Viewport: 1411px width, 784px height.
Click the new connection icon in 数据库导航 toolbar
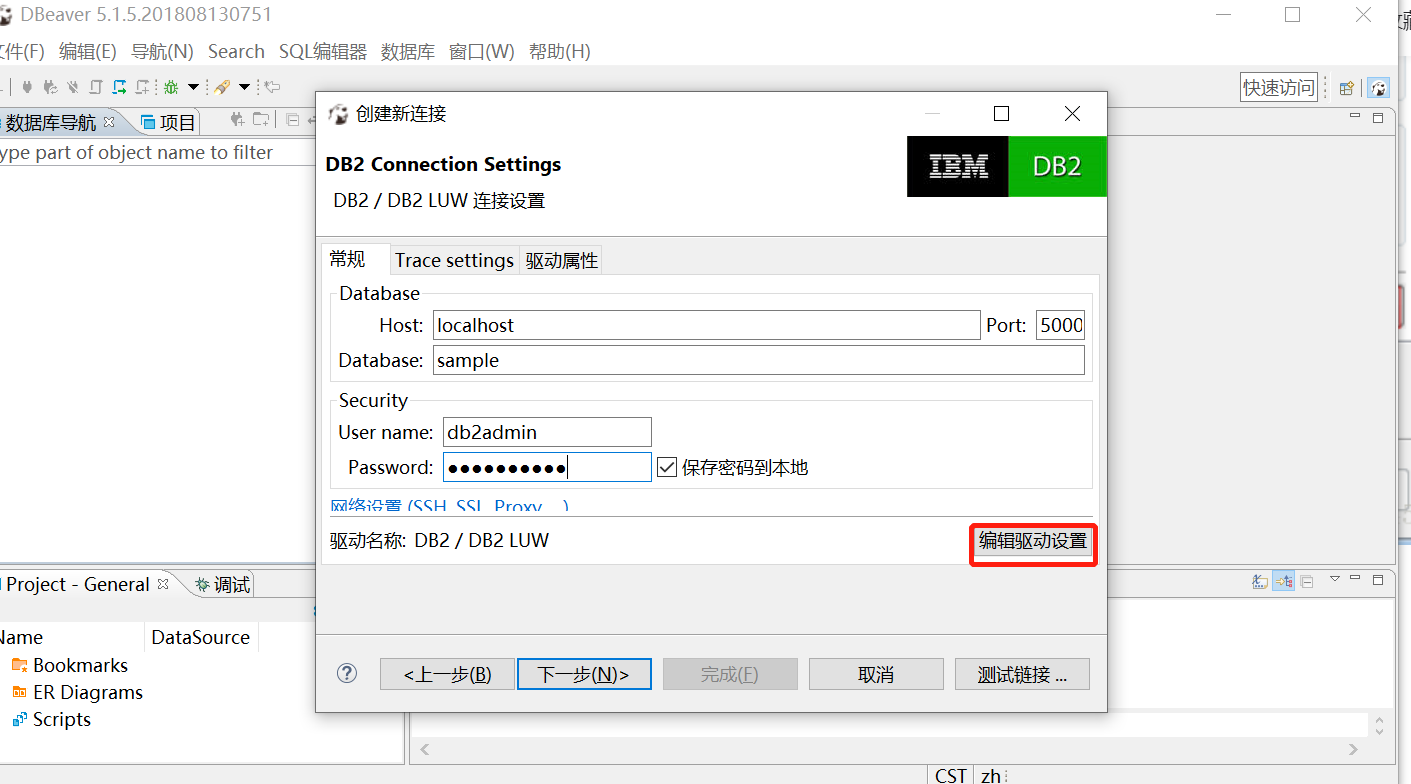[238, 119]
